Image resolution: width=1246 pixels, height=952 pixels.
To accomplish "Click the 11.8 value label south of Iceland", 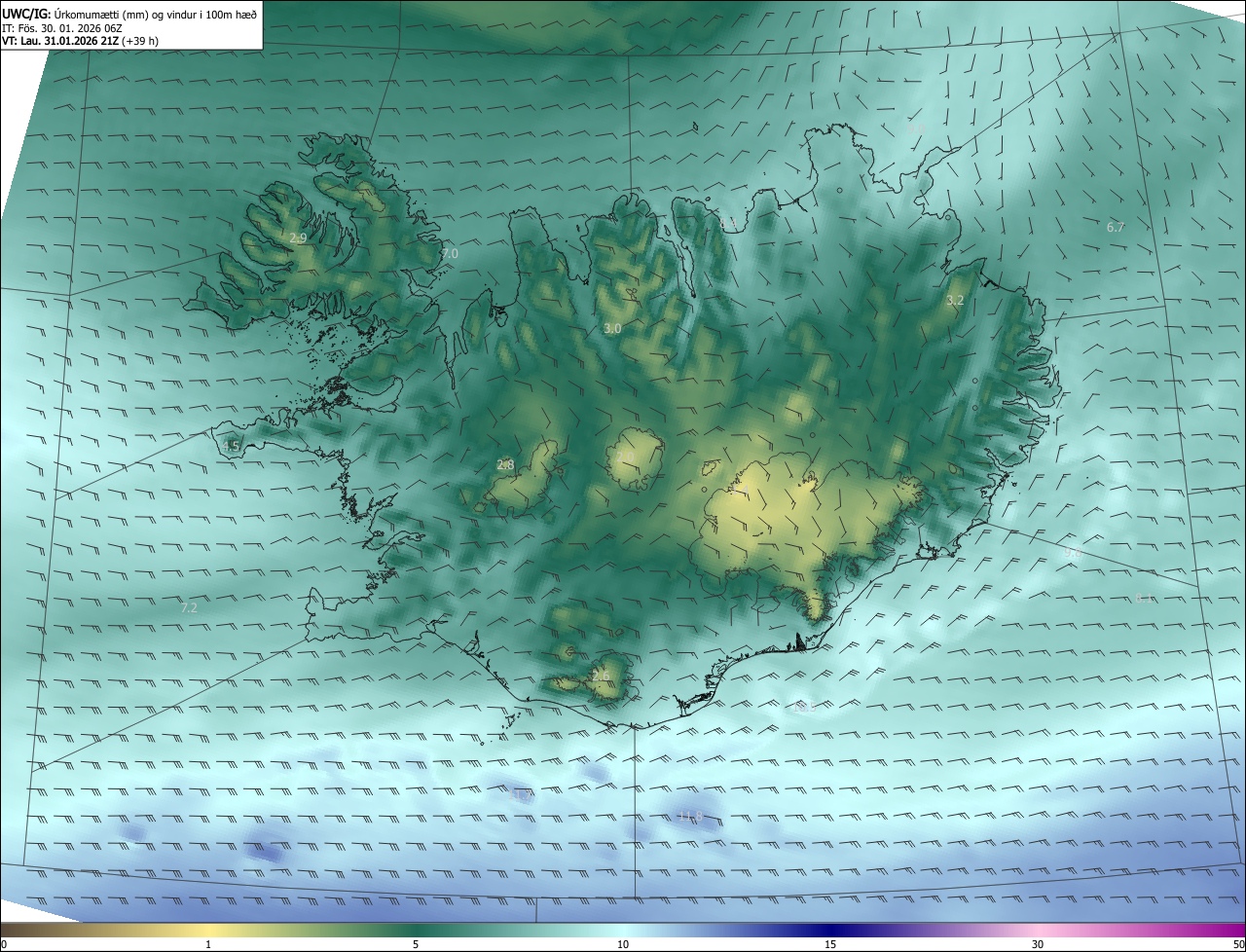I will coord(690,816).
